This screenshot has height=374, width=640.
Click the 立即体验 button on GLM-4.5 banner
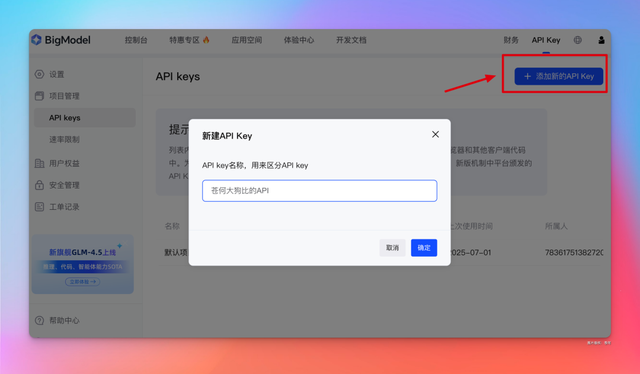coord(82,282)
